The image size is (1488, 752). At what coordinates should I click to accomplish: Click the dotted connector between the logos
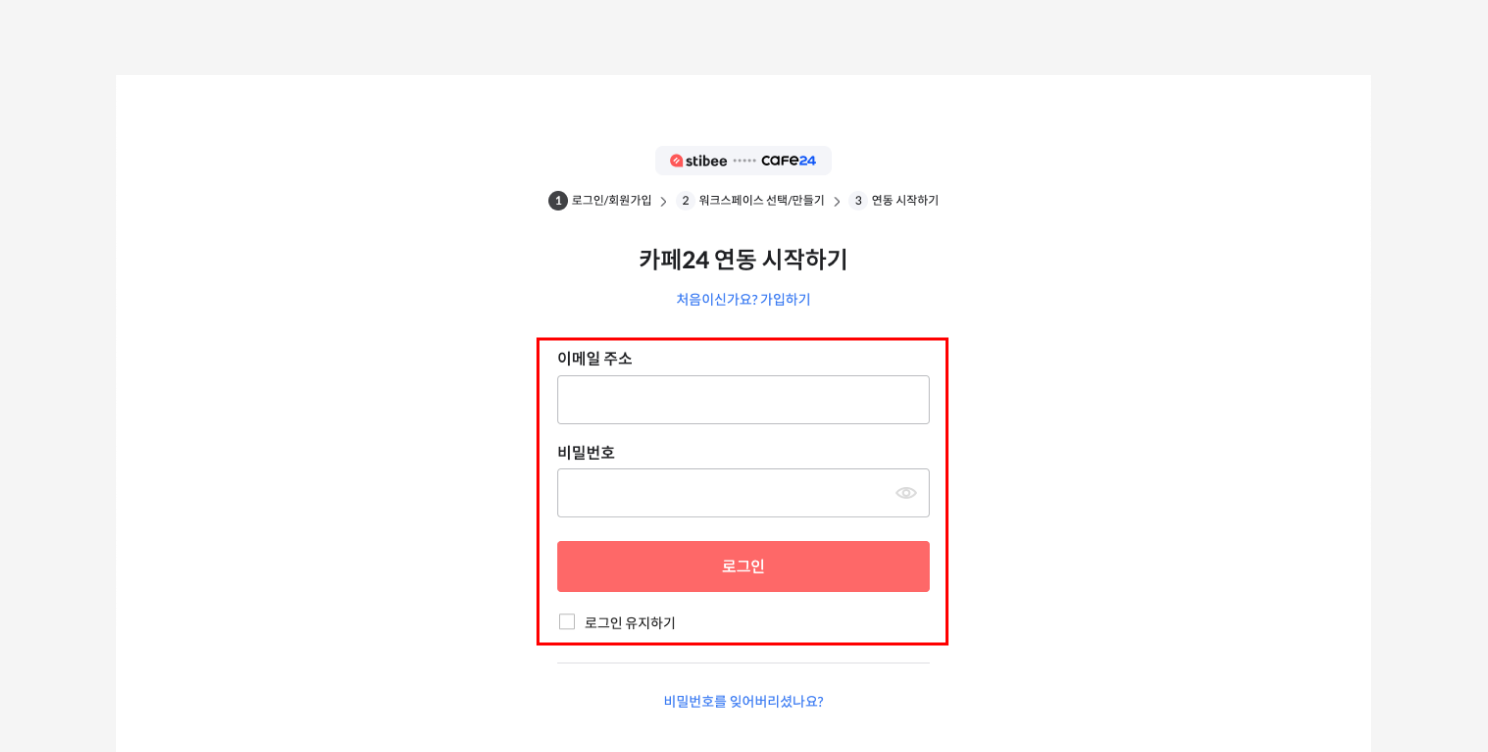(744, 161)
